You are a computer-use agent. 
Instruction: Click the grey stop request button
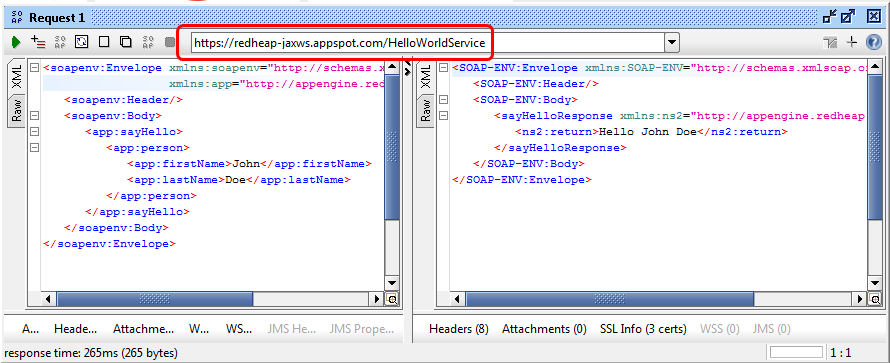pyautogui.click(x=170, y=42)
